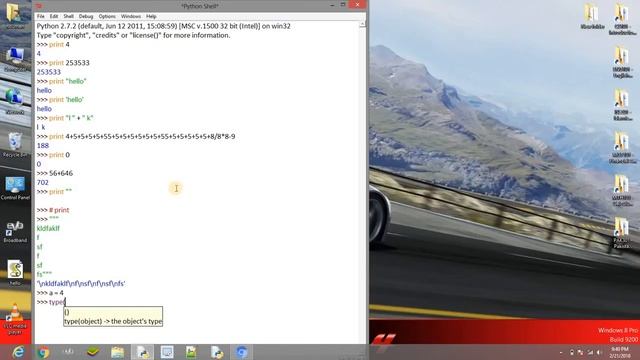This screenshot has height=360, width=640.
Task: Click the type(object) calltip tooltip
Action: pos(113,316)
